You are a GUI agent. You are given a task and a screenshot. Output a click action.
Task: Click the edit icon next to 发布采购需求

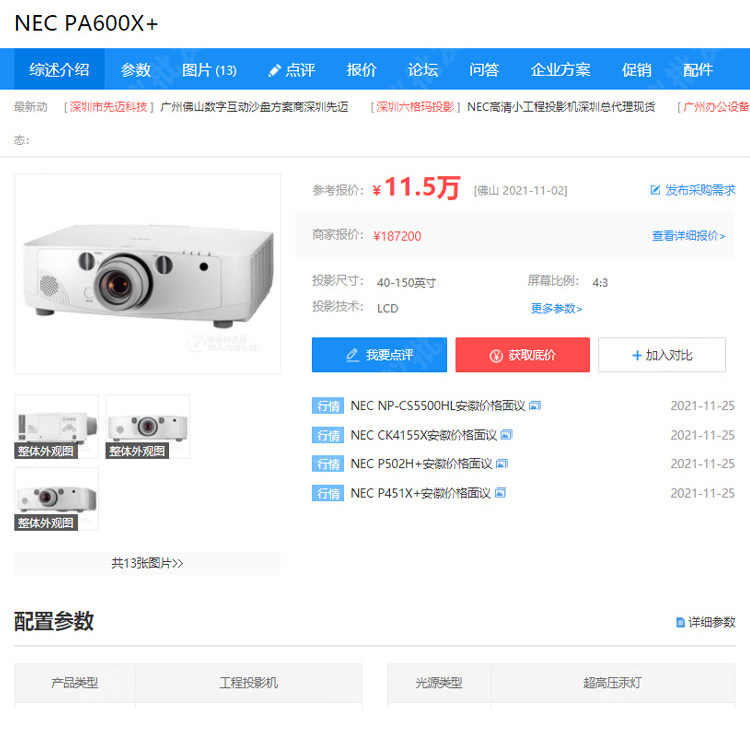pyautogui.click(x=655, y=190)
